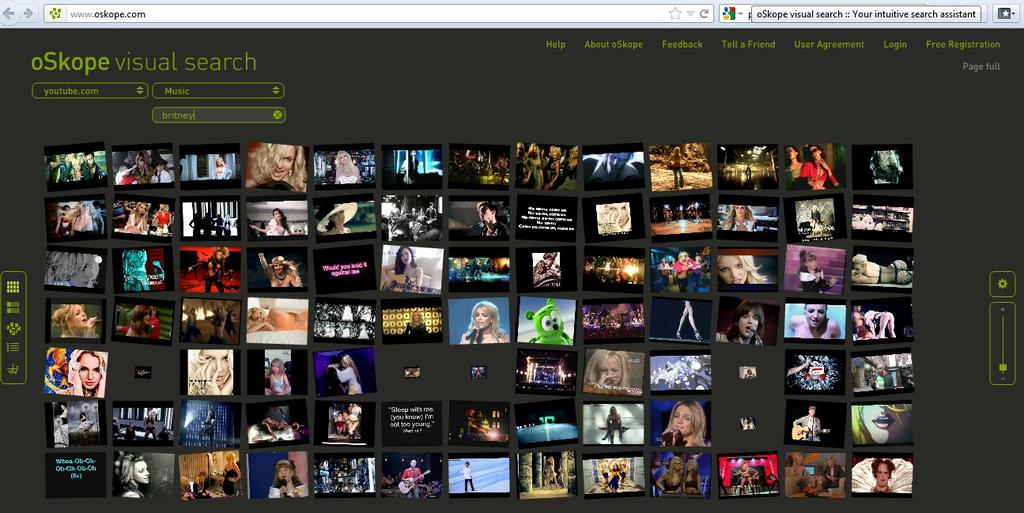Screen dimensions: 1024x513
Task: Open the settings gear on right side
Action: (x=1002, y=284)
